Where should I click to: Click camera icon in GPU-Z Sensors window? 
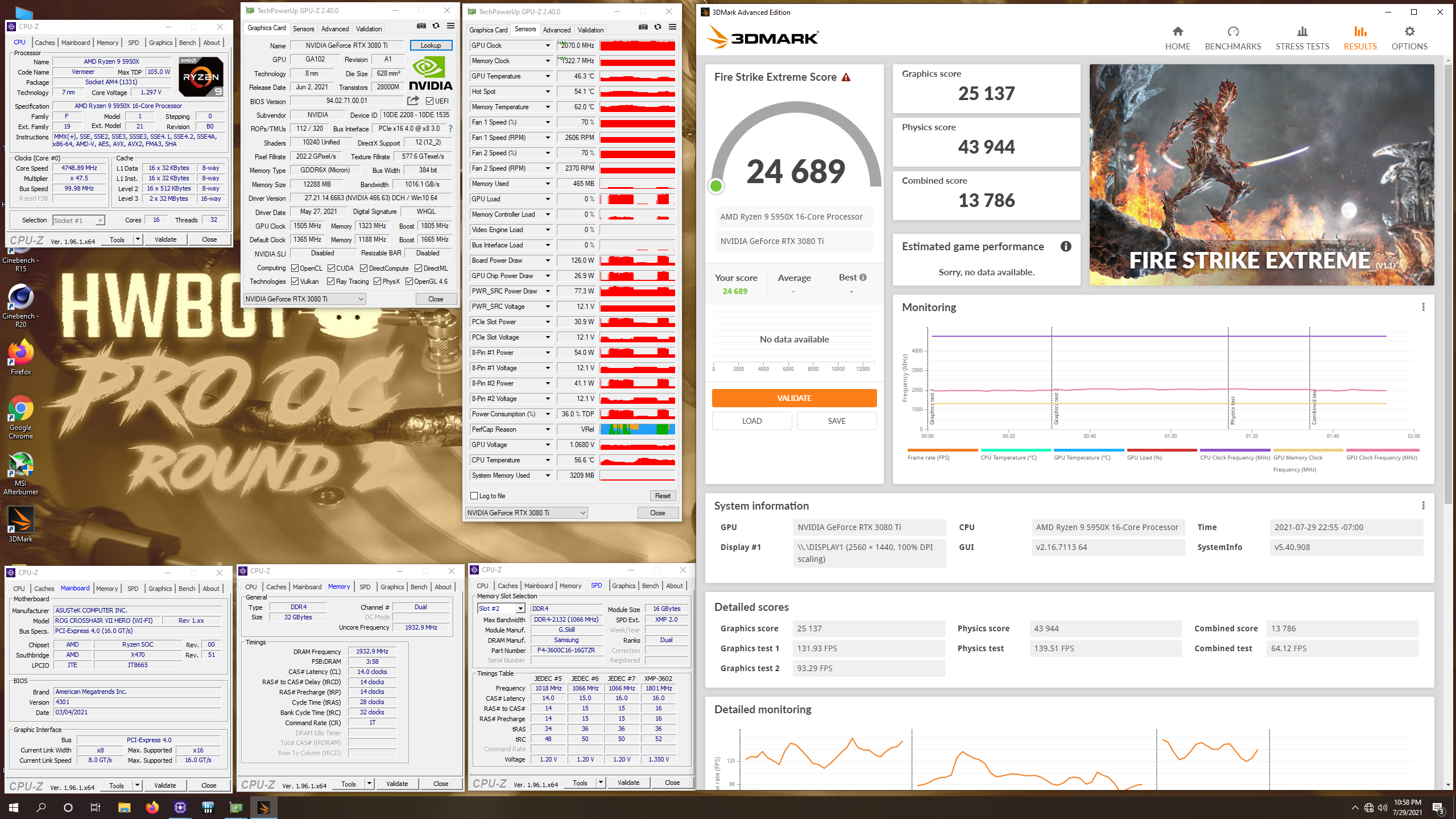coord(643,27)
